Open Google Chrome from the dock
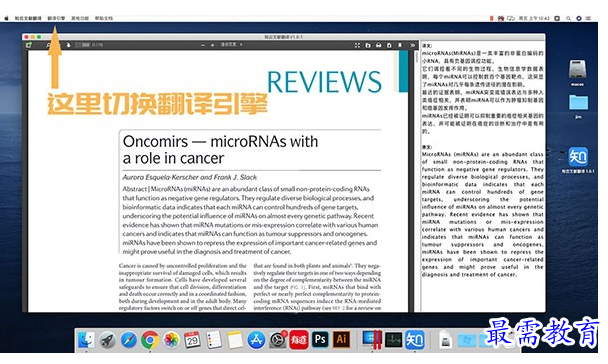The image size is (608, 364). tap(150, 340)
